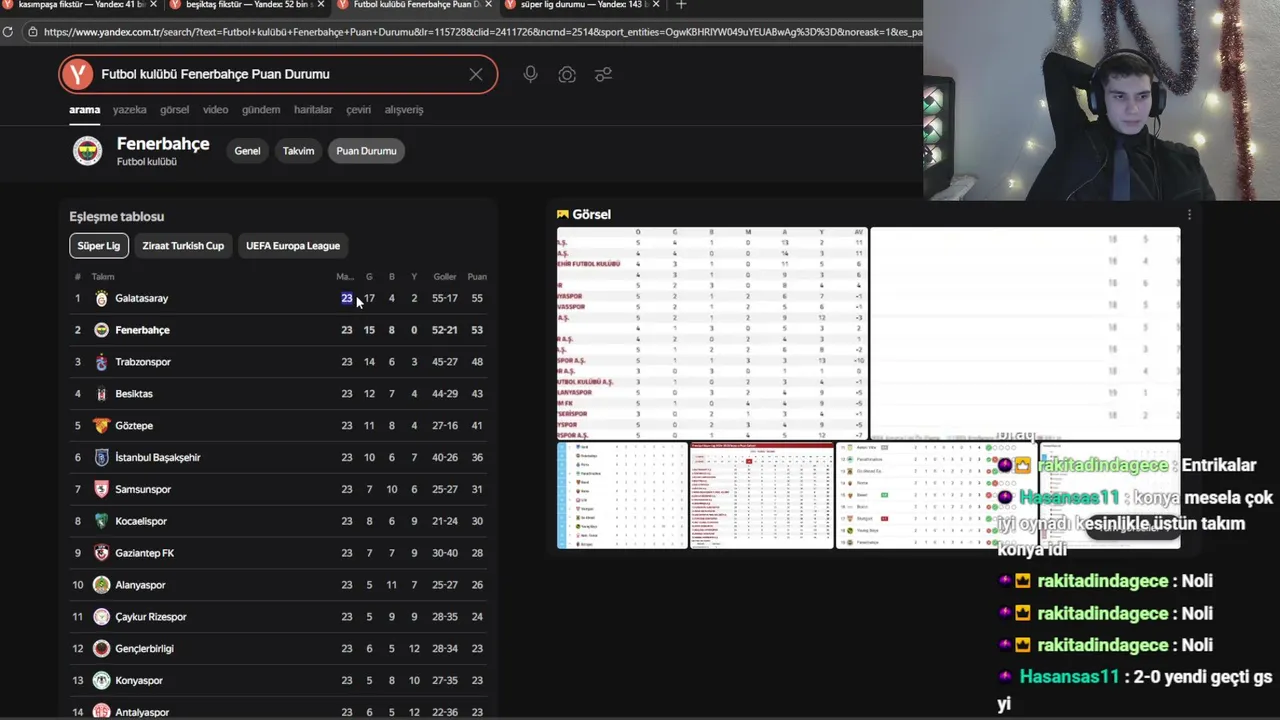
Task: Choose the 'UEFA Europa League' standings filter
Action: [293, 246]
